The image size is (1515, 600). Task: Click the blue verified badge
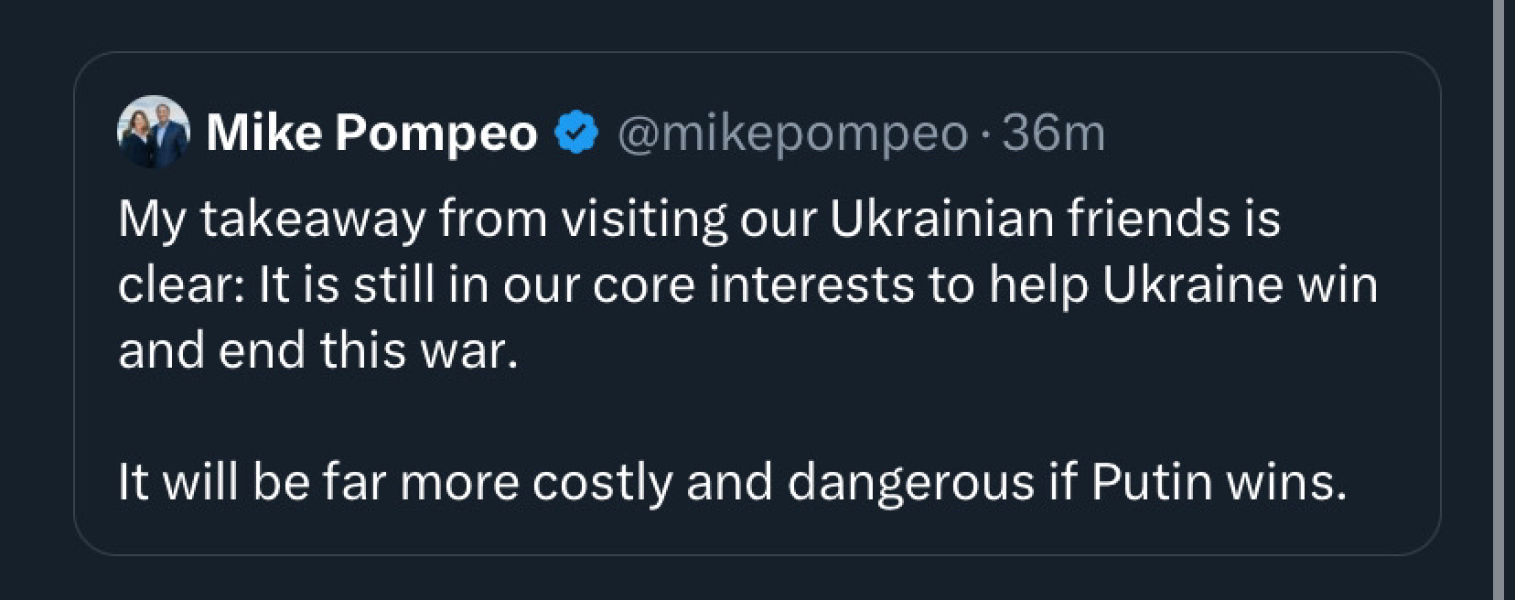[x=577, y=133]
